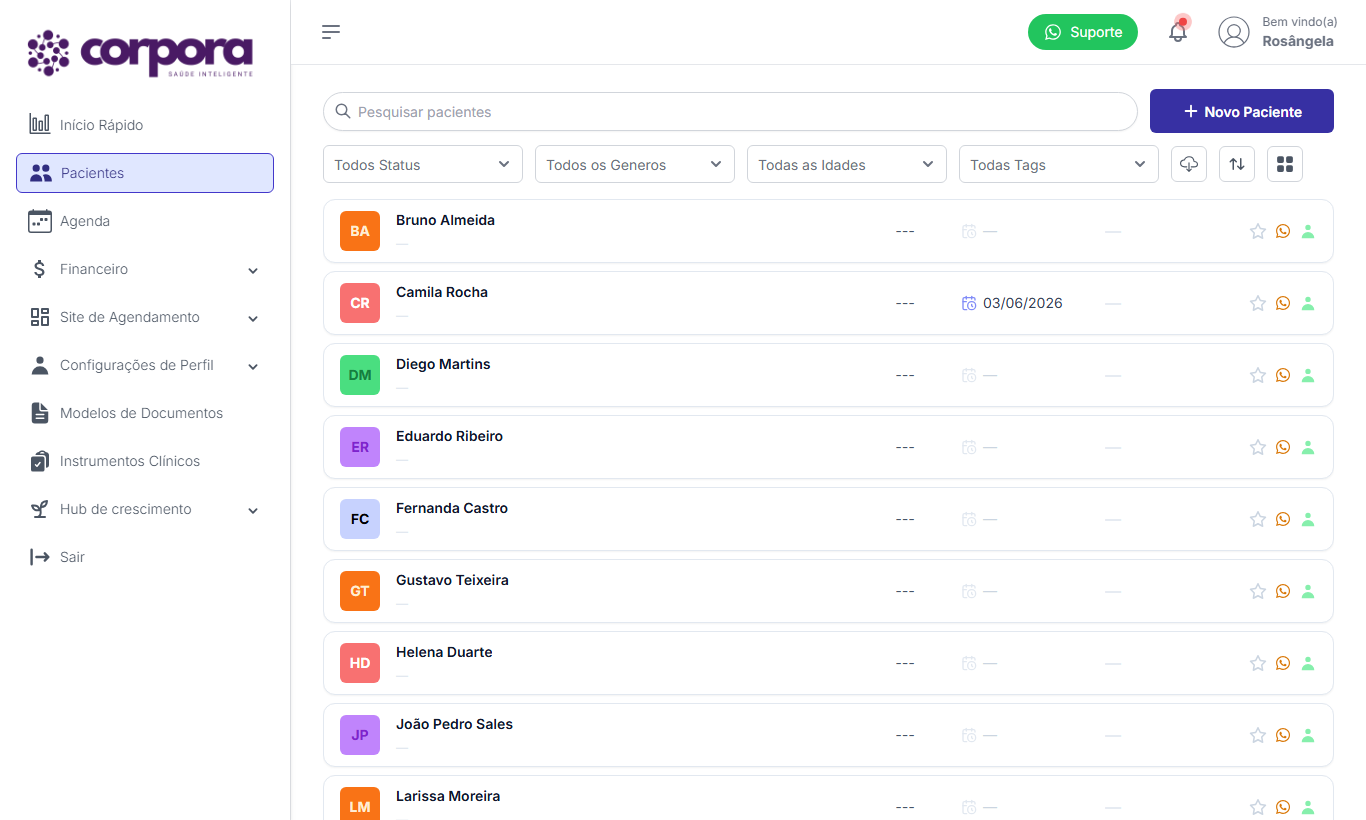Star Gustavo Teixeira as favorite
The image size is (1366, 820).
pyautogui.click(x=1258, y=591)
